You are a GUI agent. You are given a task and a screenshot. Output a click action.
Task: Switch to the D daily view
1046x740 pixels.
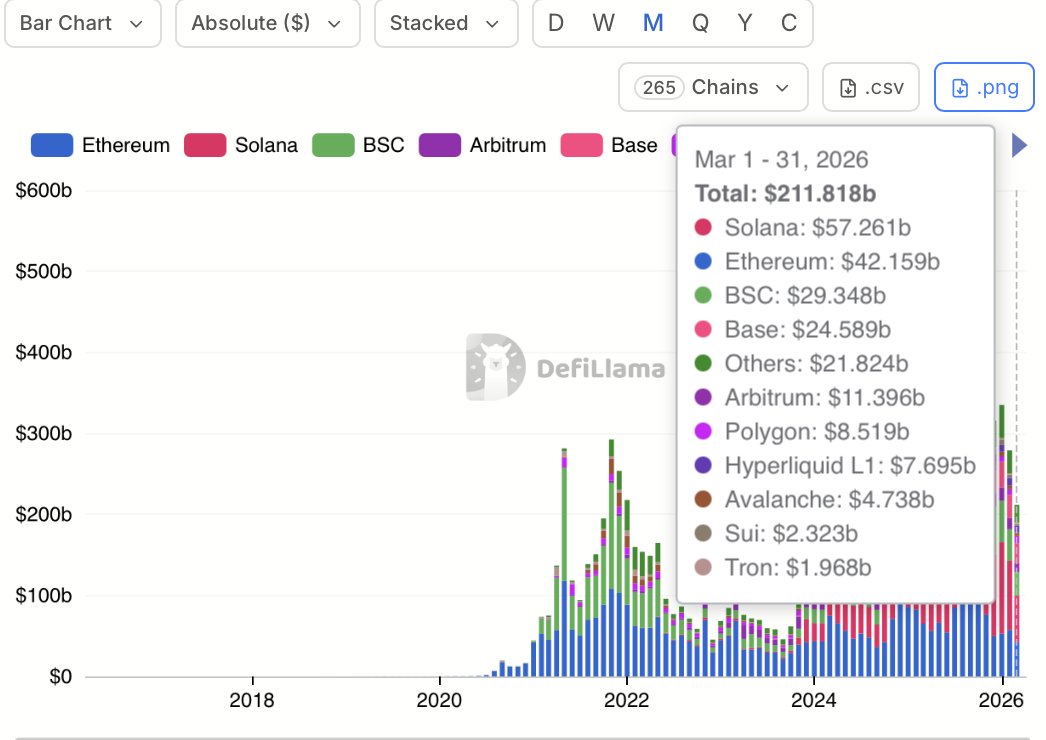point(555,23)
